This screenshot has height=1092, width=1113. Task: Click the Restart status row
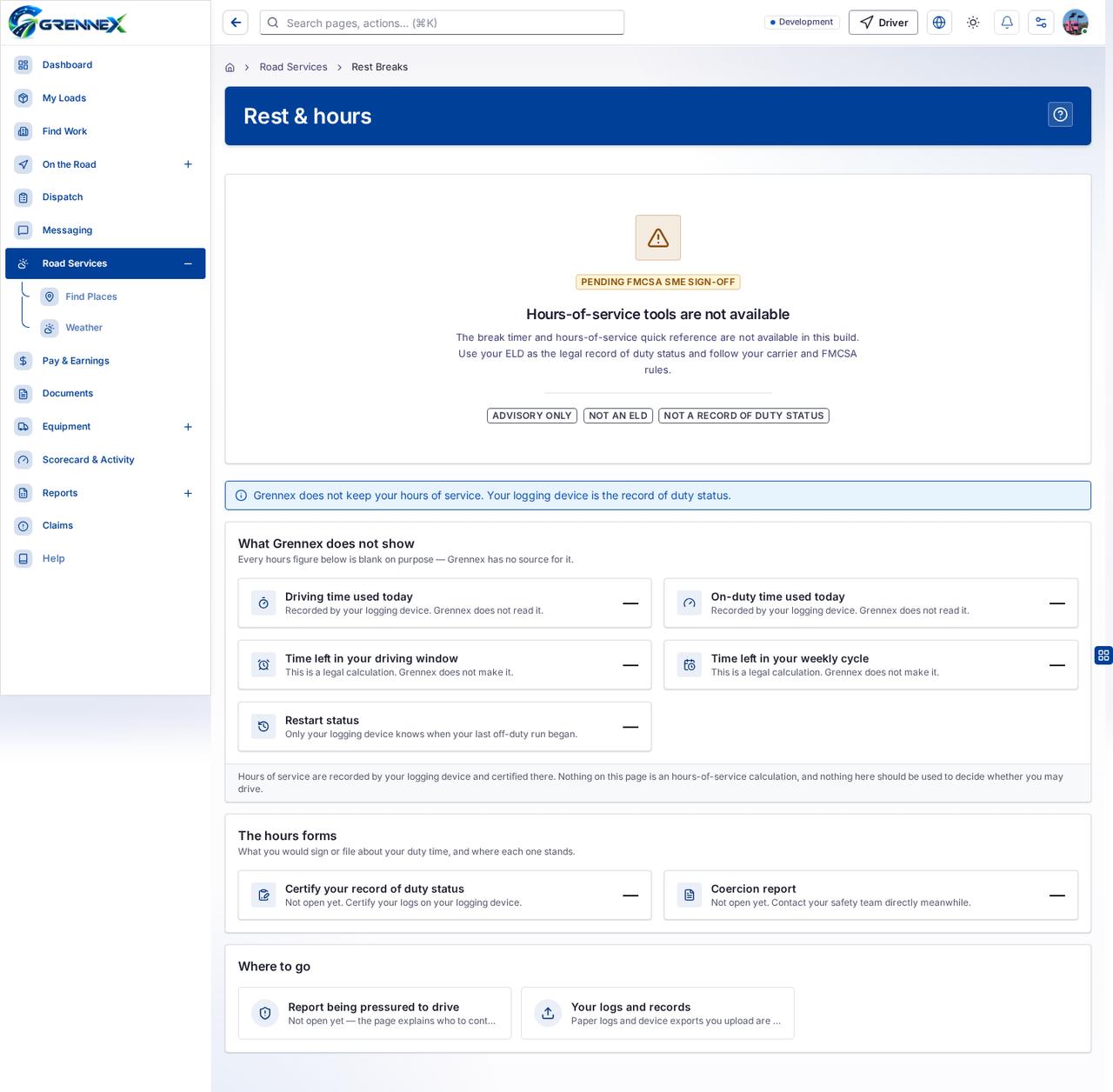point(444,726)
